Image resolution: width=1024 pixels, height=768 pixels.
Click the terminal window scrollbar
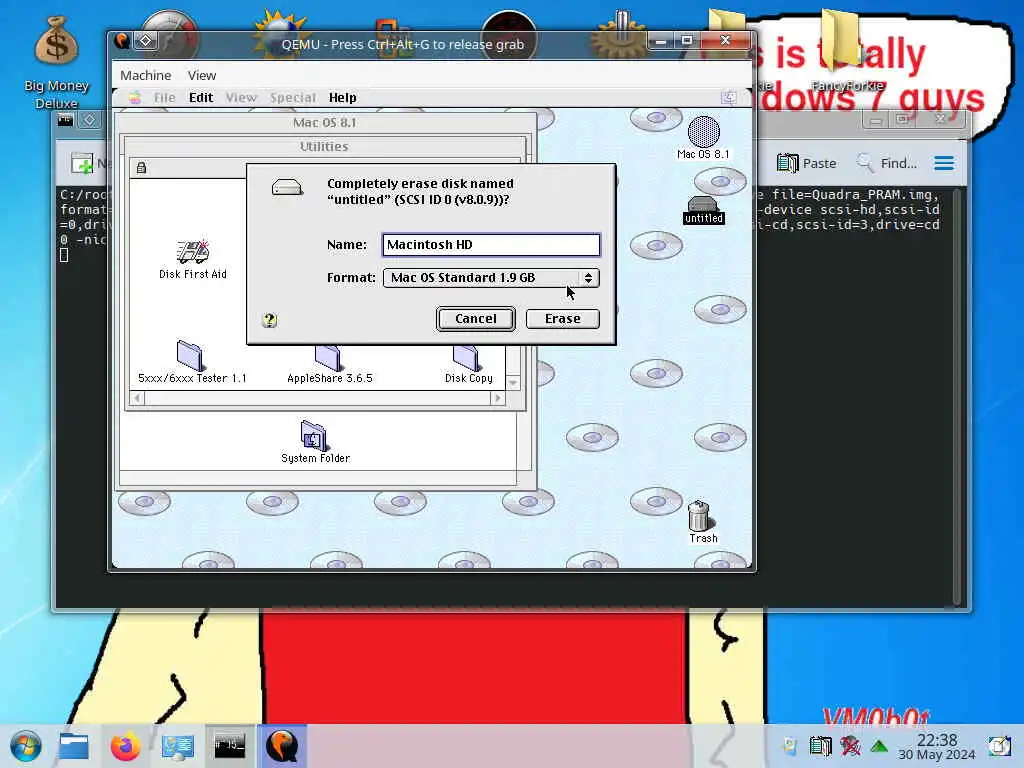tap(957, 396)
